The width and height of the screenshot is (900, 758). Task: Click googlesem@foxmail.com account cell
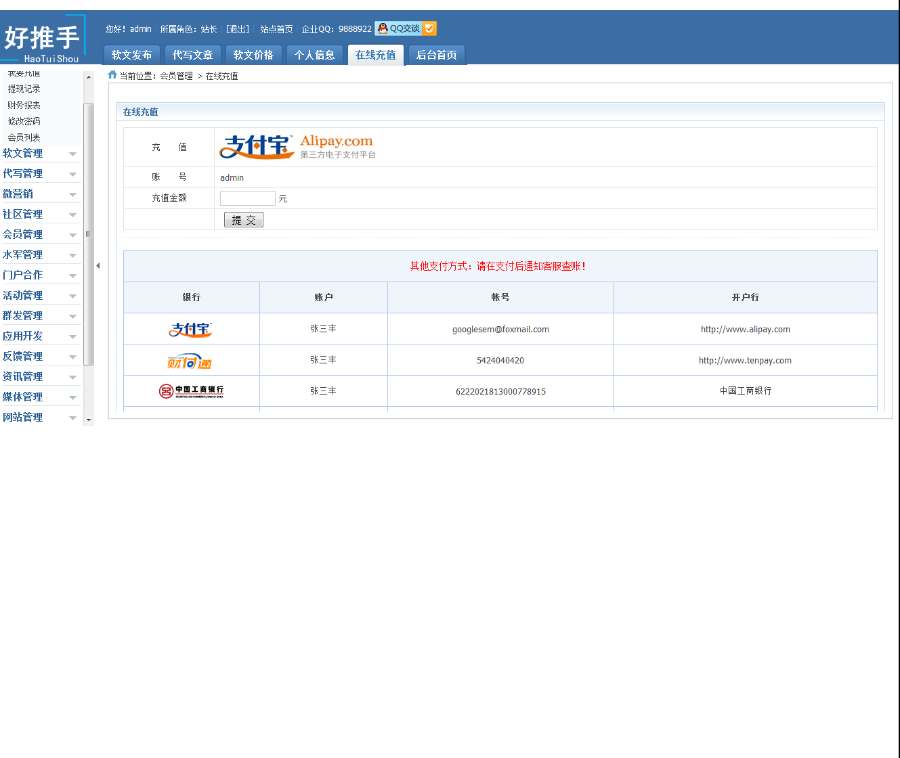[x=501, y=329]
